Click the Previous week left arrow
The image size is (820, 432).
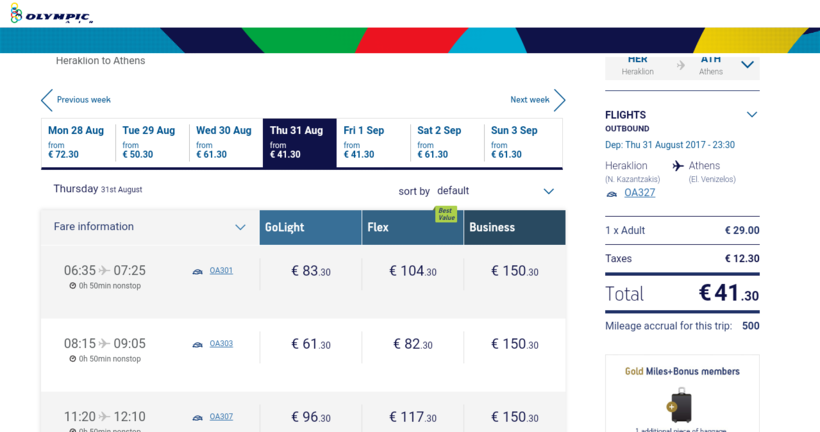click(47, 100)
